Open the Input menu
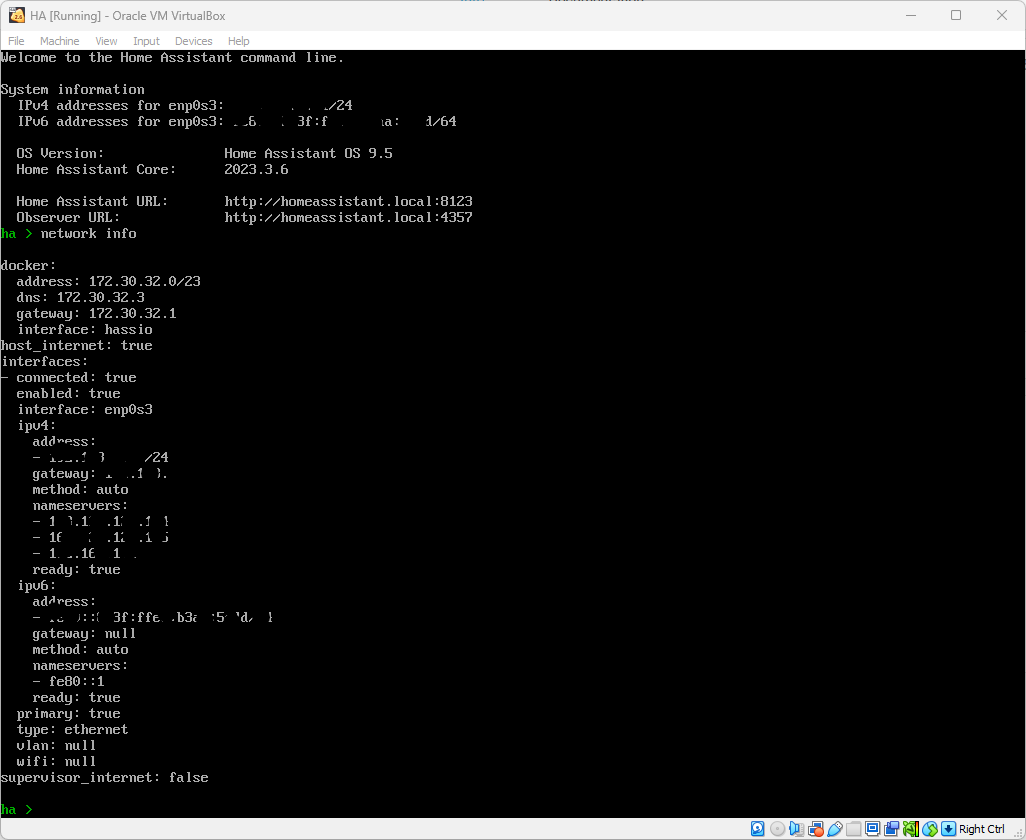 pyautogui.click(x=145, y=41)
